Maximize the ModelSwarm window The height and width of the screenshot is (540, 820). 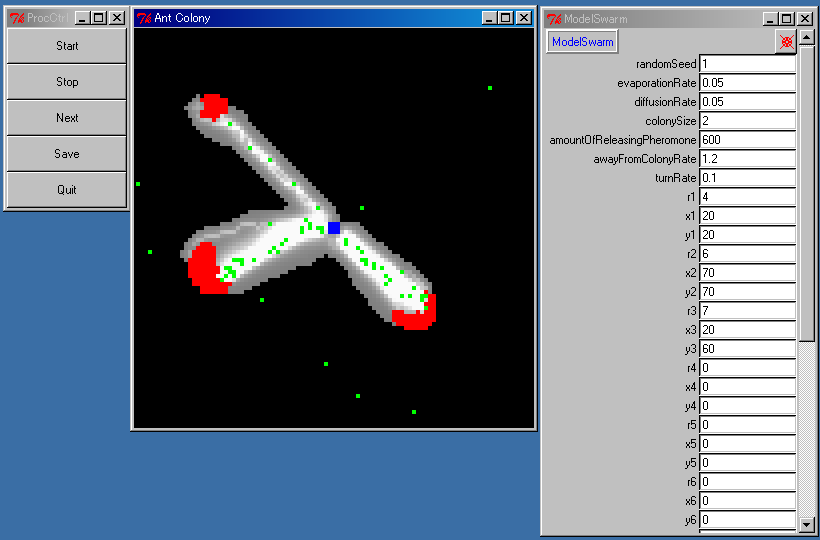tap(787, 19)
